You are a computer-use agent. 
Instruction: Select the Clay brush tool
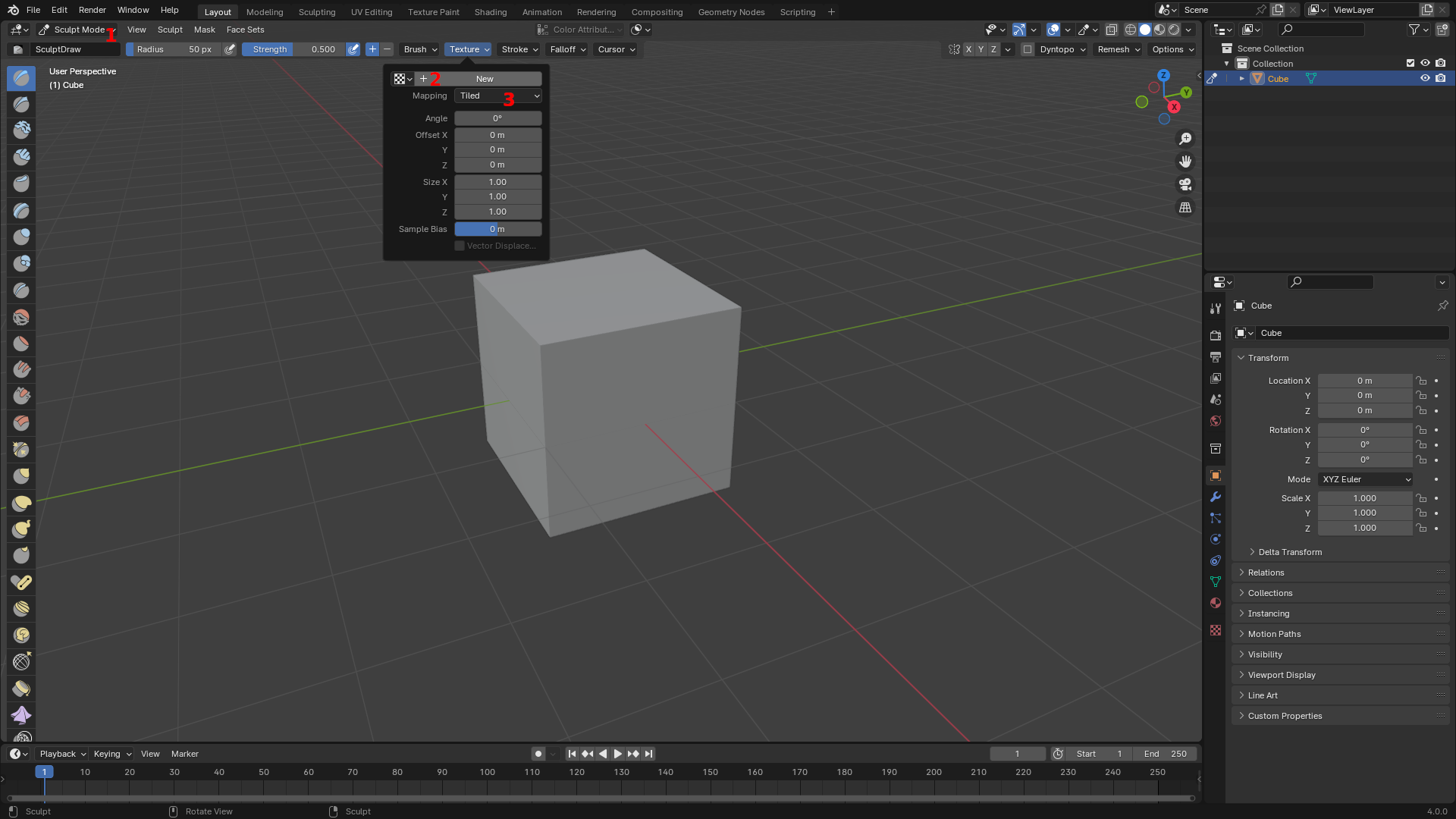21,130
